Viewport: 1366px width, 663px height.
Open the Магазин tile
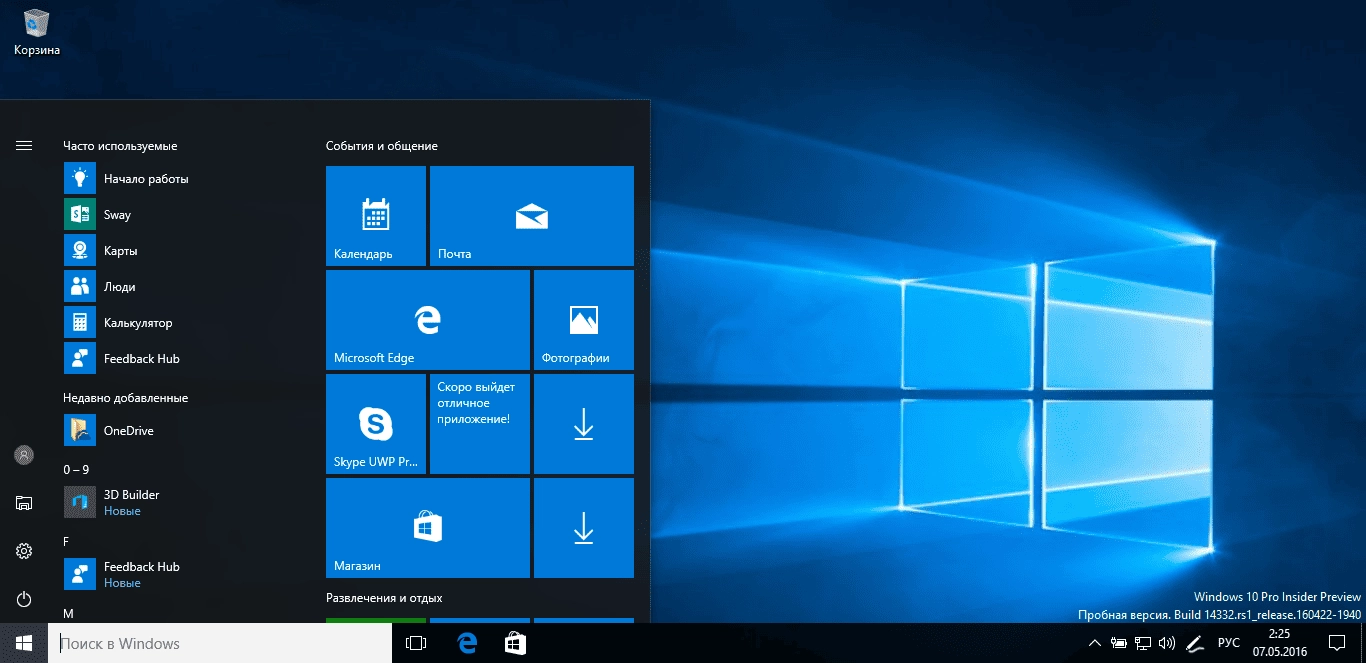point(428,528)
